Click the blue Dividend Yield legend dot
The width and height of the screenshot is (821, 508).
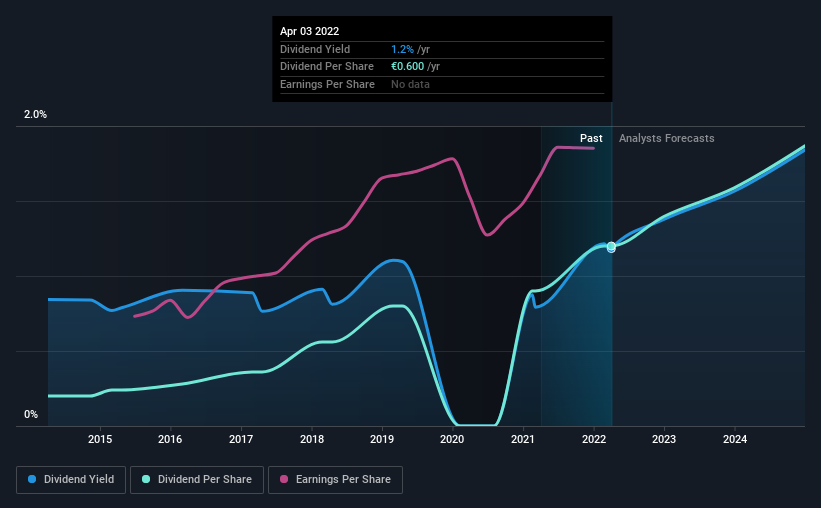pos(32,479)
